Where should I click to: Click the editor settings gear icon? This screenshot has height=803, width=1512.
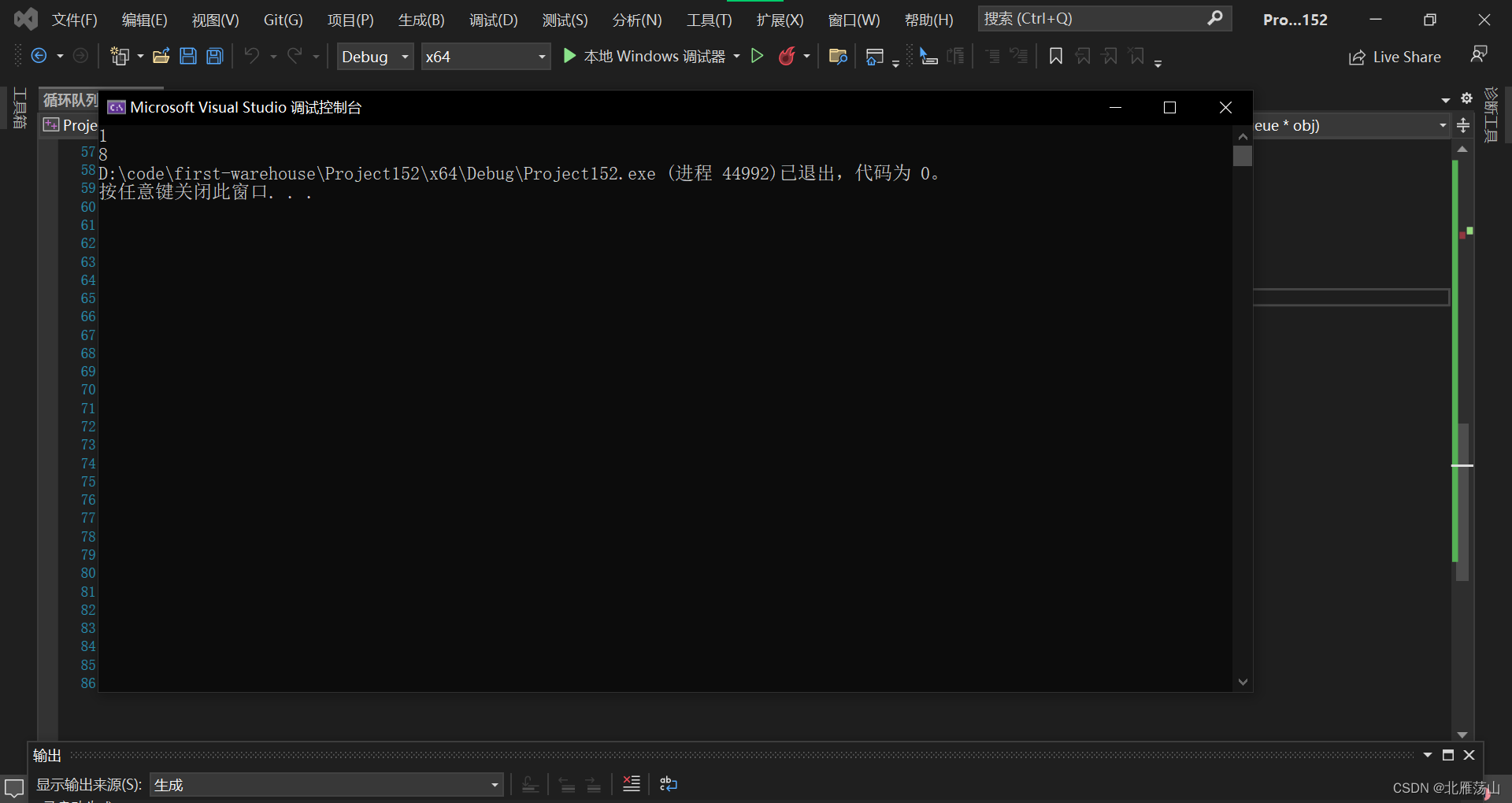[1466, 98]
